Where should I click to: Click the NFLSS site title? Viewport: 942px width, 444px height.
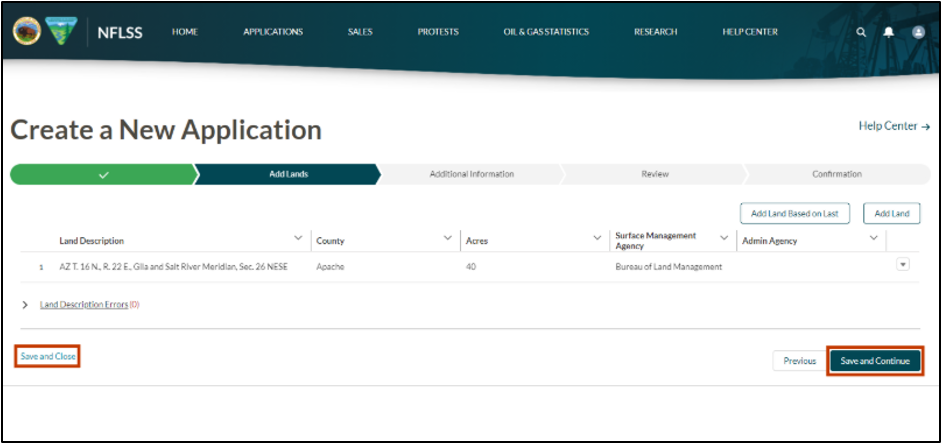pyautogui.click(x=120, y=32)
